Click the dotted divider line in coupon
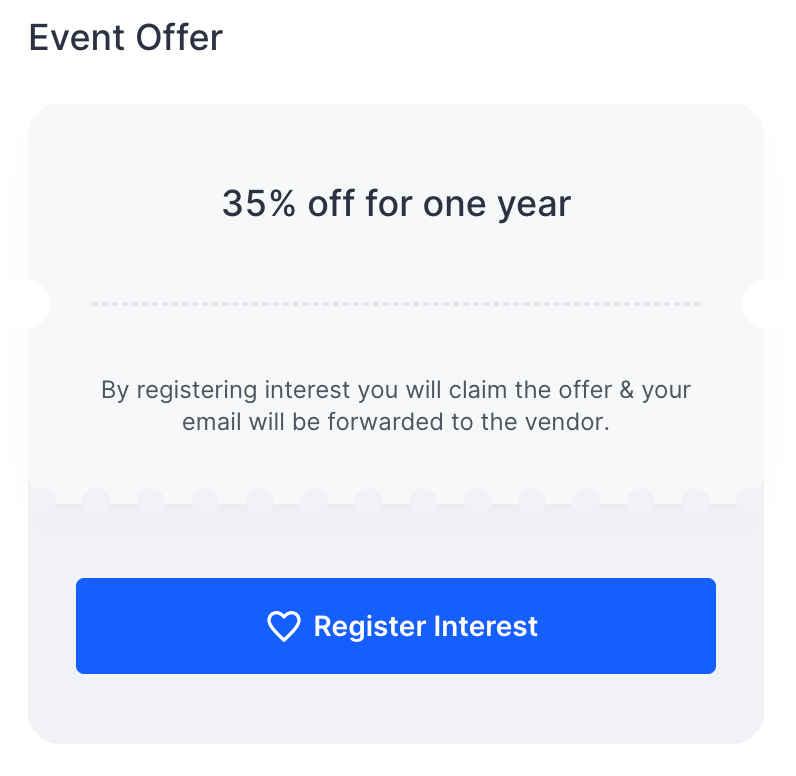This screenshot has width=796, height=776. (396, 303)
